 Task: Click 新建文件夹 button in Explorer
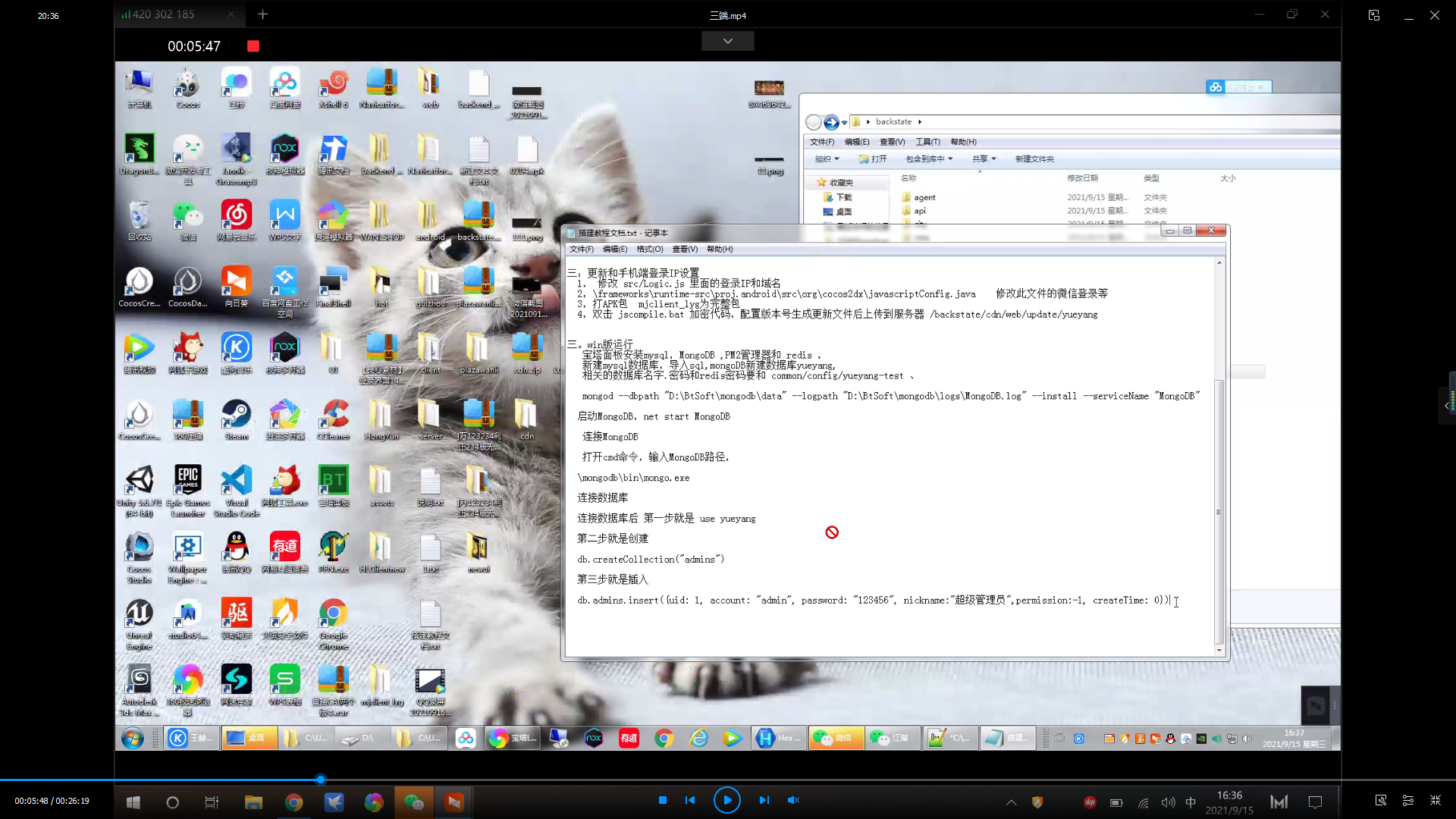pos(1034,158)
